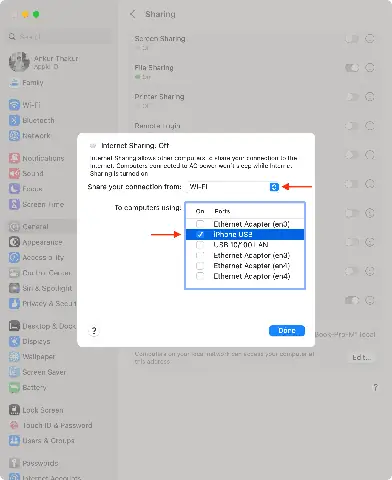Show info for Printer Sharing

(370, 97)
